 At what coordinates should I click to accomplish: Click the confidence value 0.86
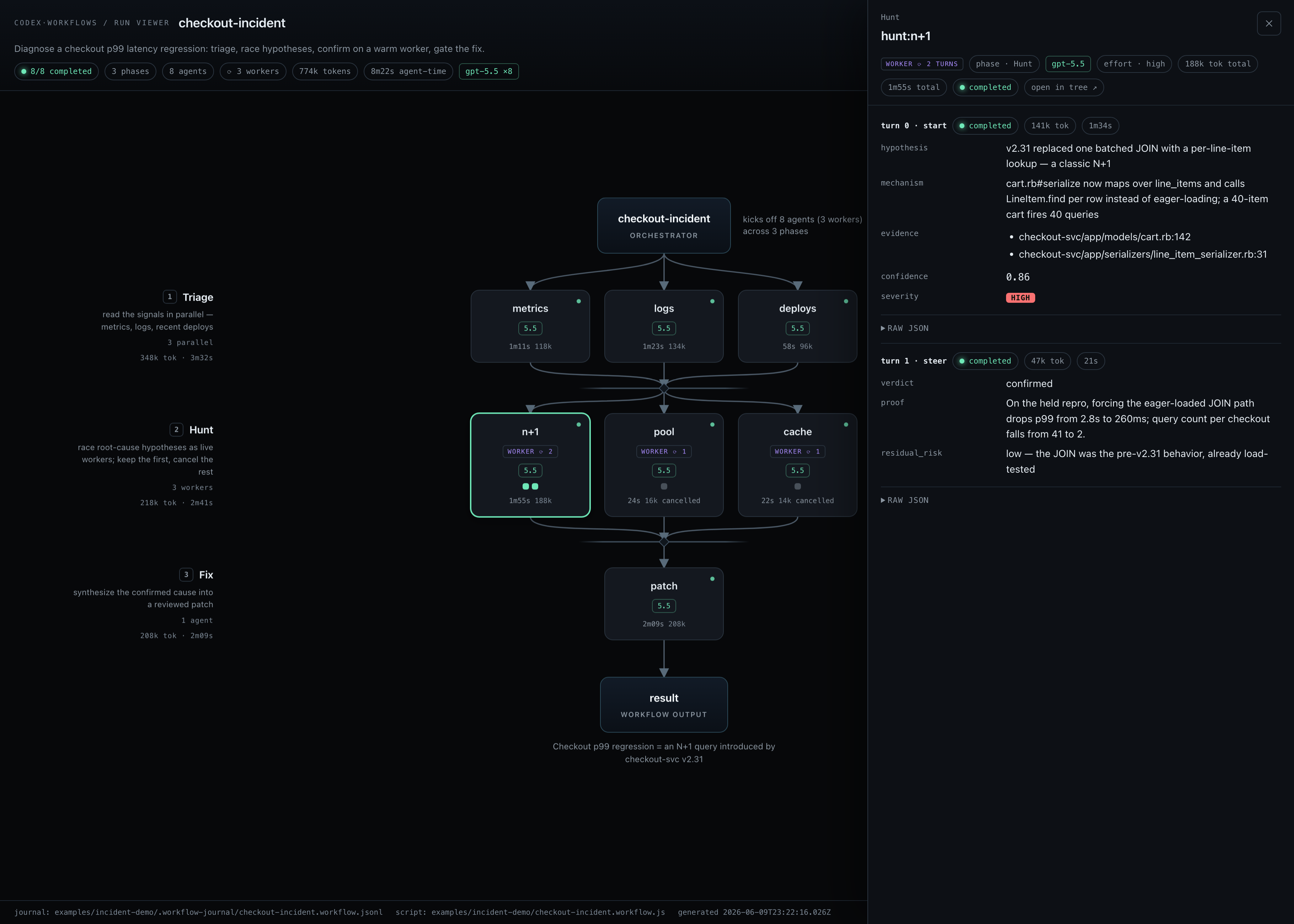[x=1017, y=277]
